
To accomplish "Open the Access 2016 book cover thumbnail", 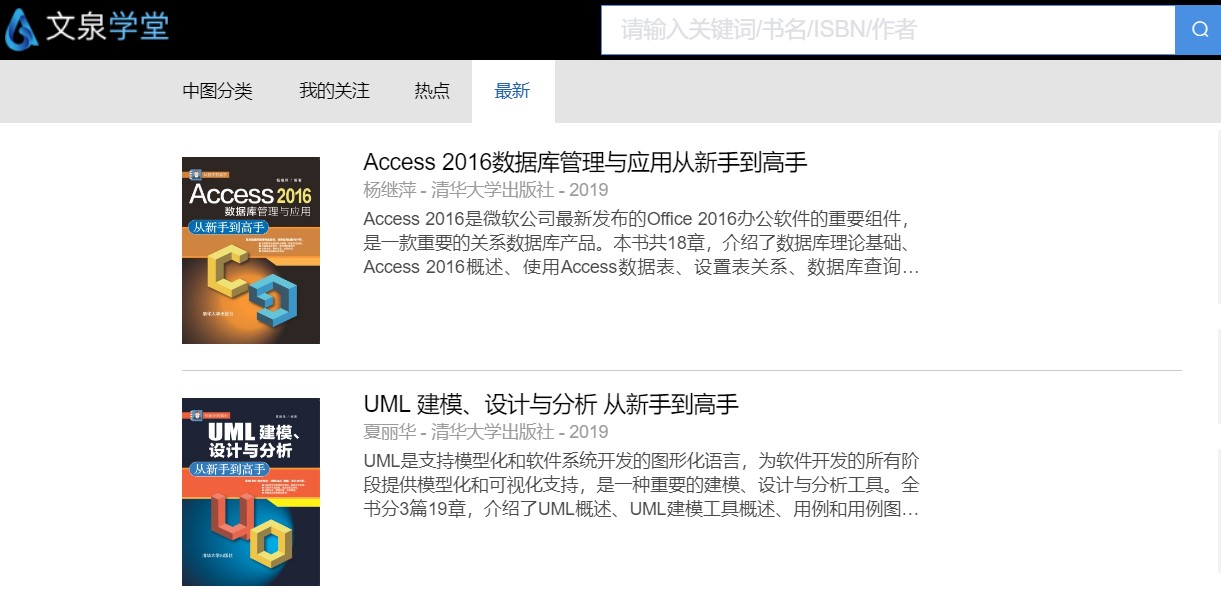I will 251,250.
